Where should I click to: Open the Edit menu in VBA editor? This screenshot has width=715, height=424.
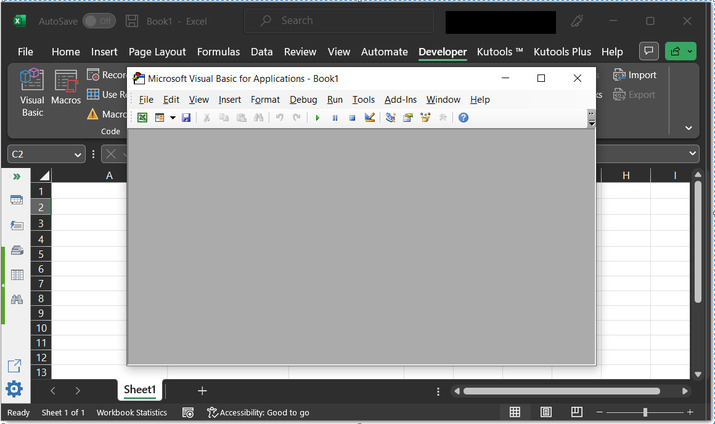171,99
